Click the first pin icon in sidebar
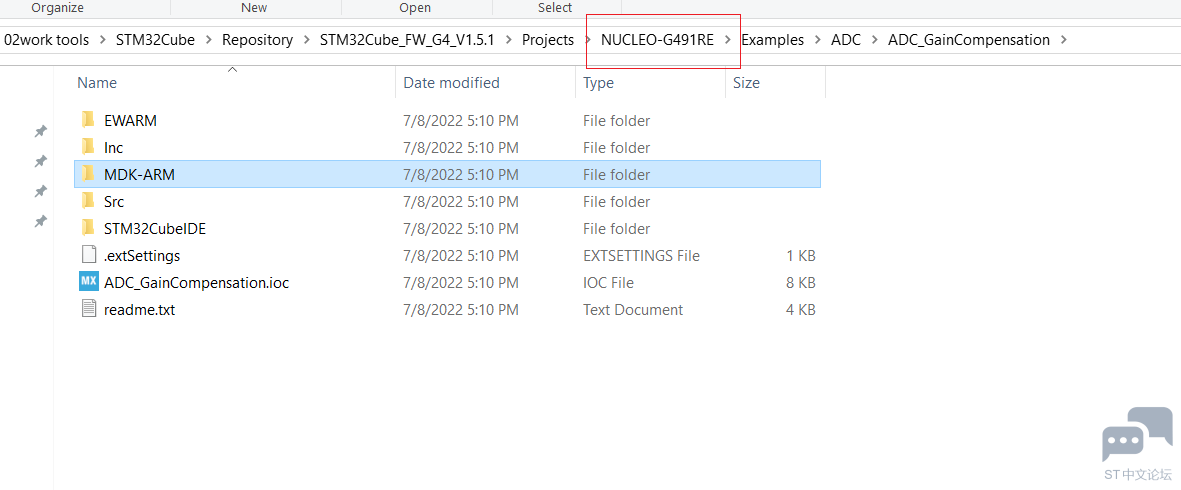Screen dimensions: 1181x490 pyautogui.click(x=41, y=131)
